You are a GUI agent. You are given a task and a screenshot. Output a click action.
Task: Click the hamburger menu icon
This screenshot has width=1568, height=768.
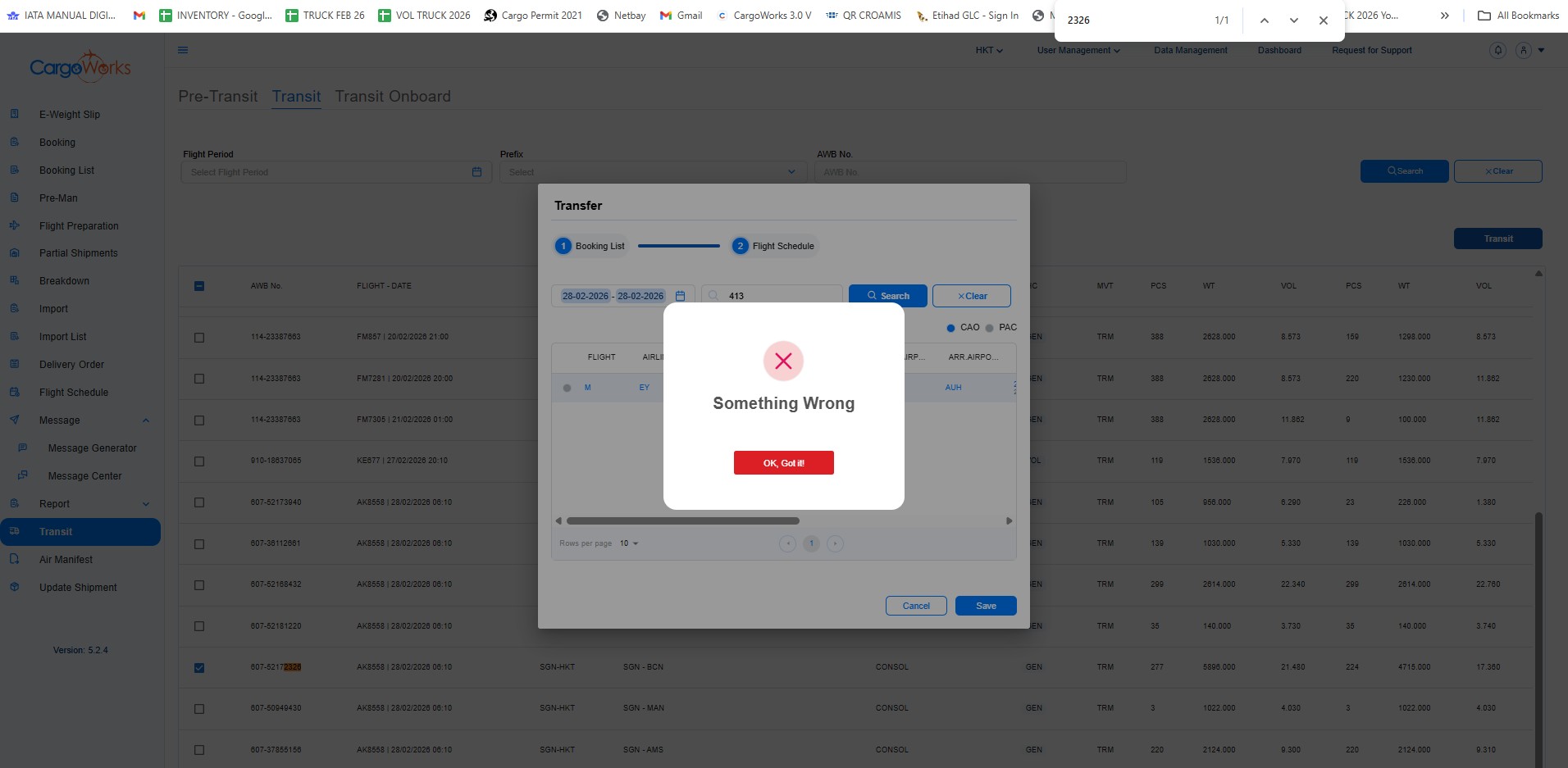pos(183,50)
